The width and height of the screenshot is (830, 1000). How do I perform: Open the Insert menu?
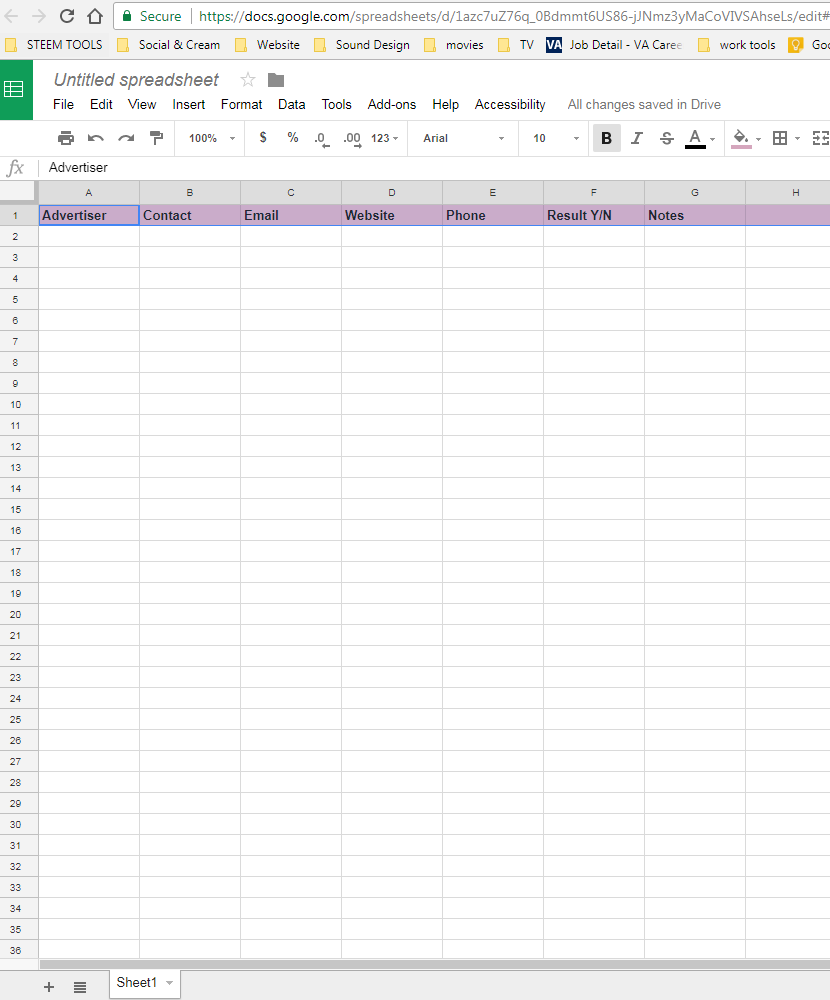tap(188, 105)
